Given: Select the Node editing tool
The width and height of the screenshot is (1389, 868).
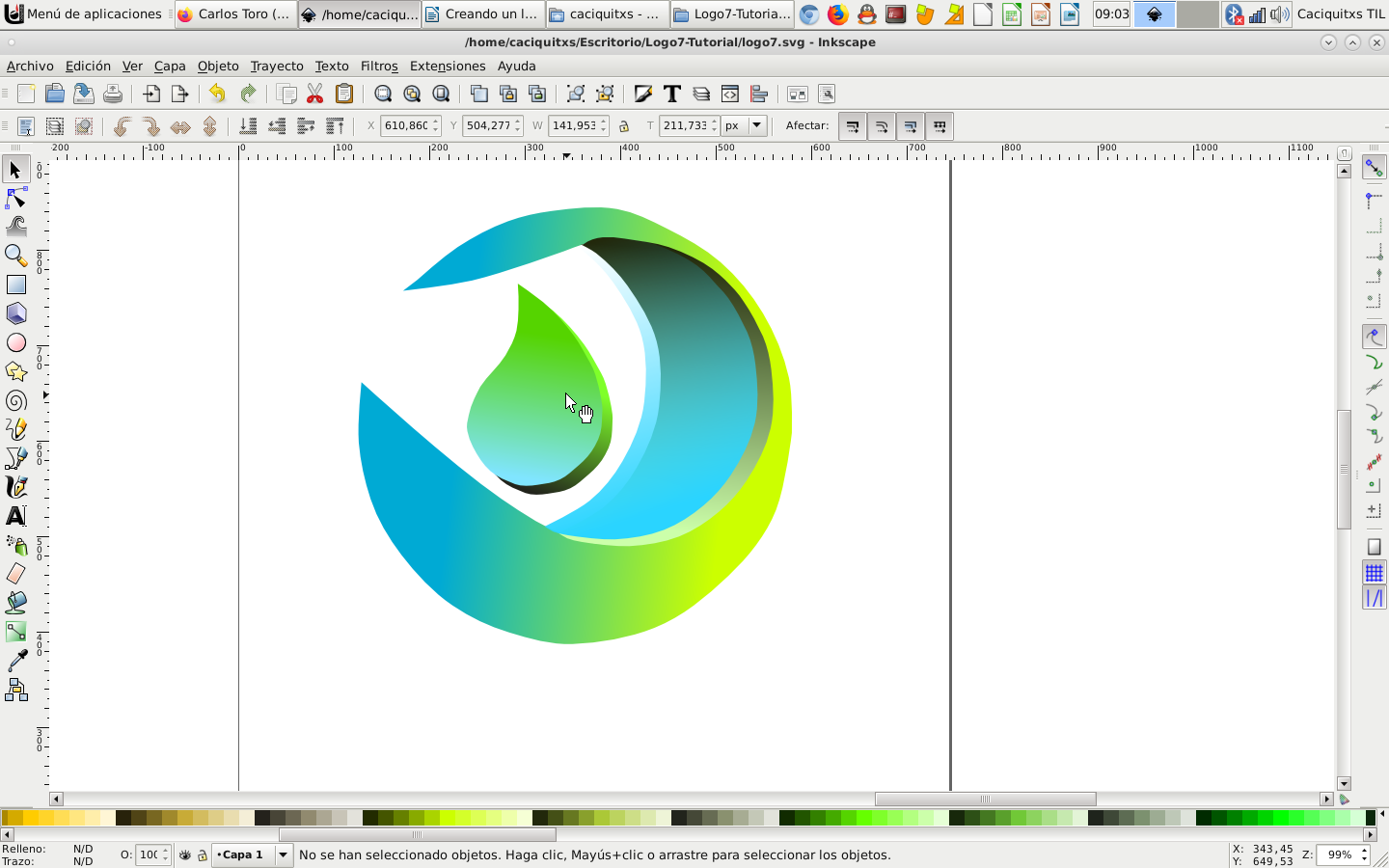Looking at the screenshot, I should pyautogui.click(x=16, y=199).
